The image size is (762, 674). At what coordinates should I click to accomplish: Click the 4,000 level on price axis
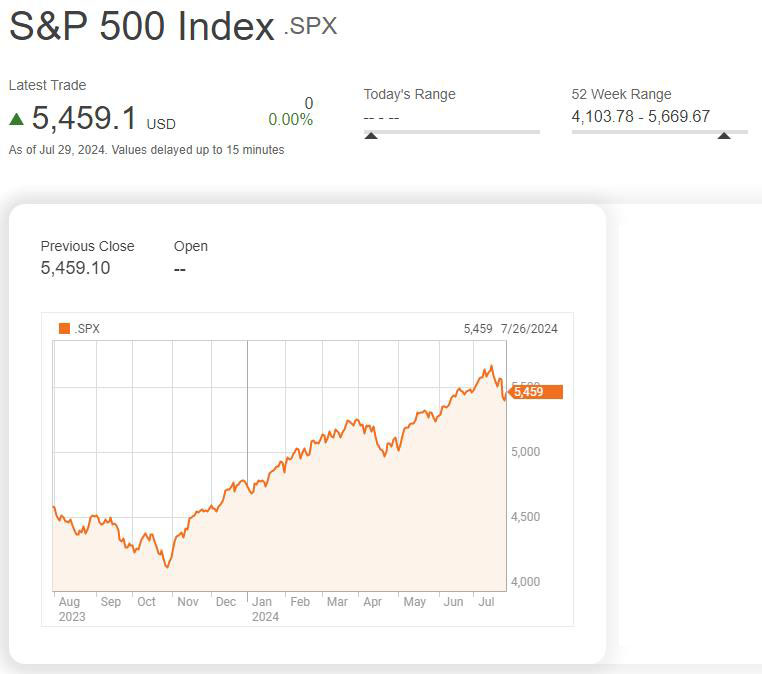click(x=527, y=582)
